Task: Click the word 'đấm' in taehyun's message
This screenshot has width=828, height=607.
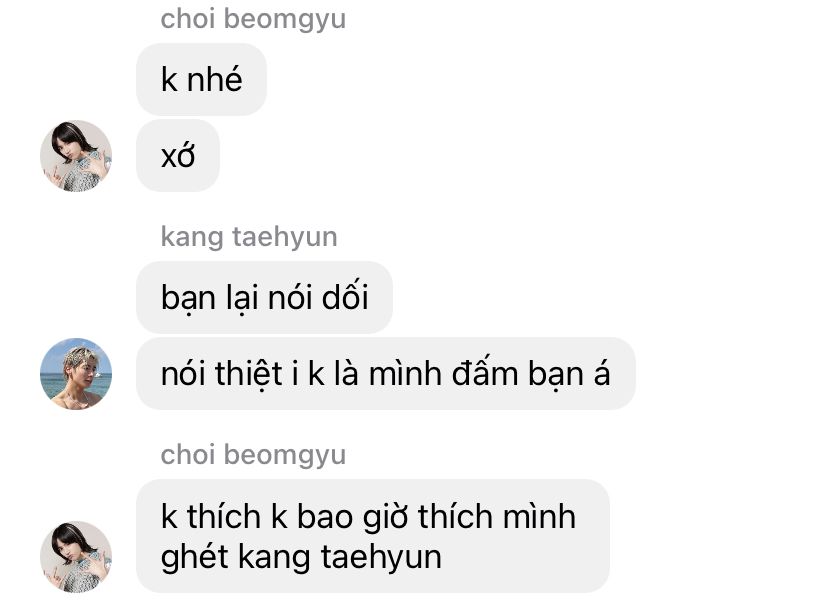Action: click(485, 372)
